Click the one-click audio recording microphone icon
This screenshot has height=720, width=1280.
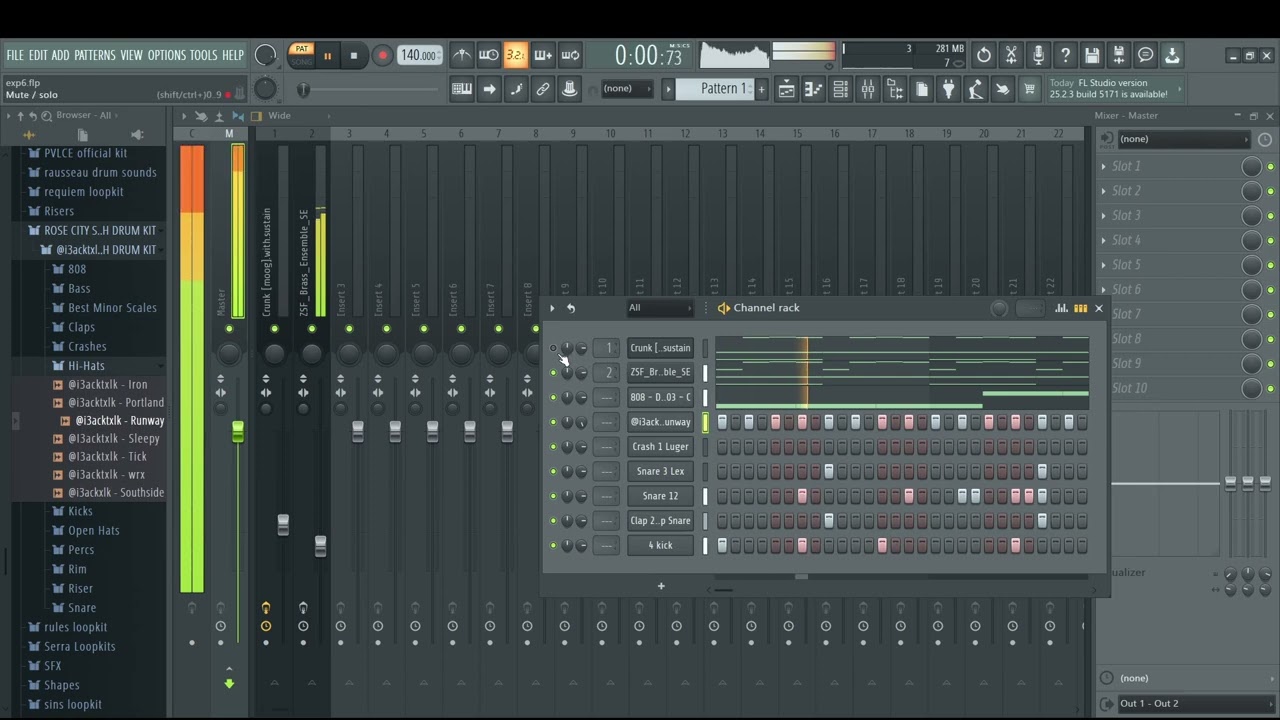[x=1038, y=55]
